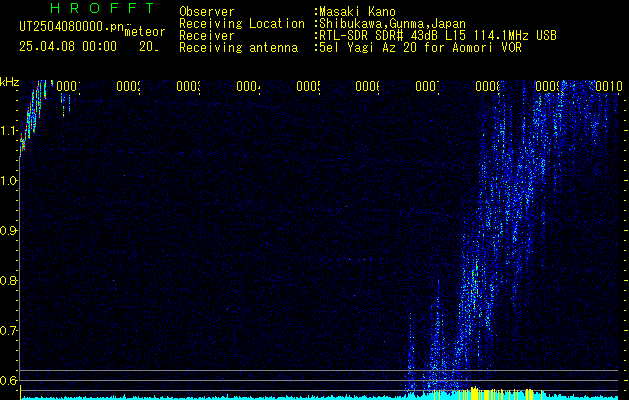The height and width of the screenshot is (400, 629).
Task: Click the HROFFT title text
Action: click(x=103, y=8)
